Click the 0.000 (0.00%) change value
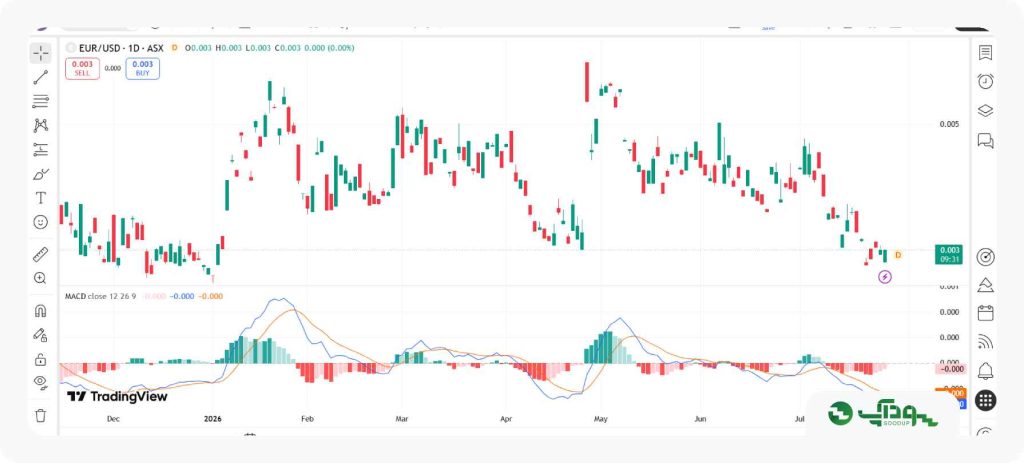The height and width of the screenshot is (463, 1024). [330, 48]
